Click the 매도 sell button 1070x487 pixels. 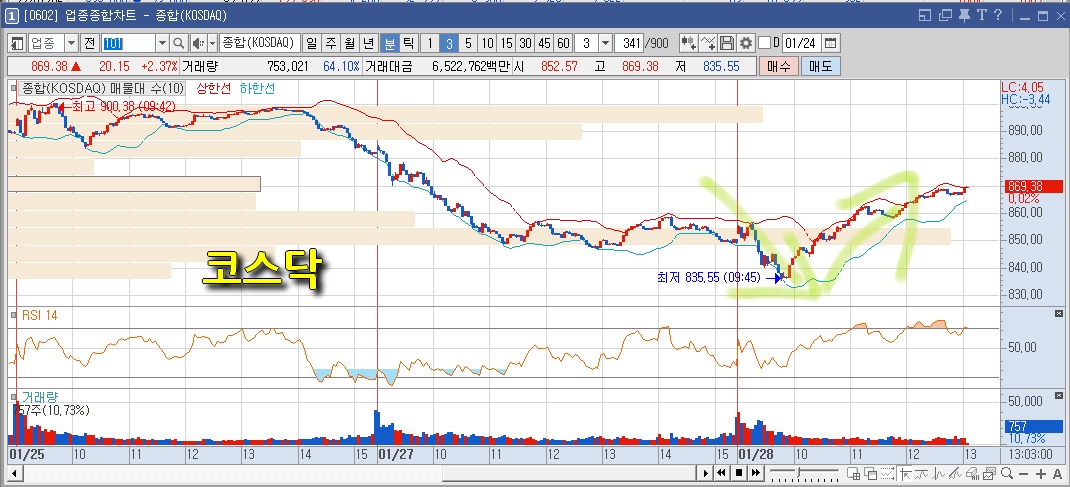pos(821,66)
